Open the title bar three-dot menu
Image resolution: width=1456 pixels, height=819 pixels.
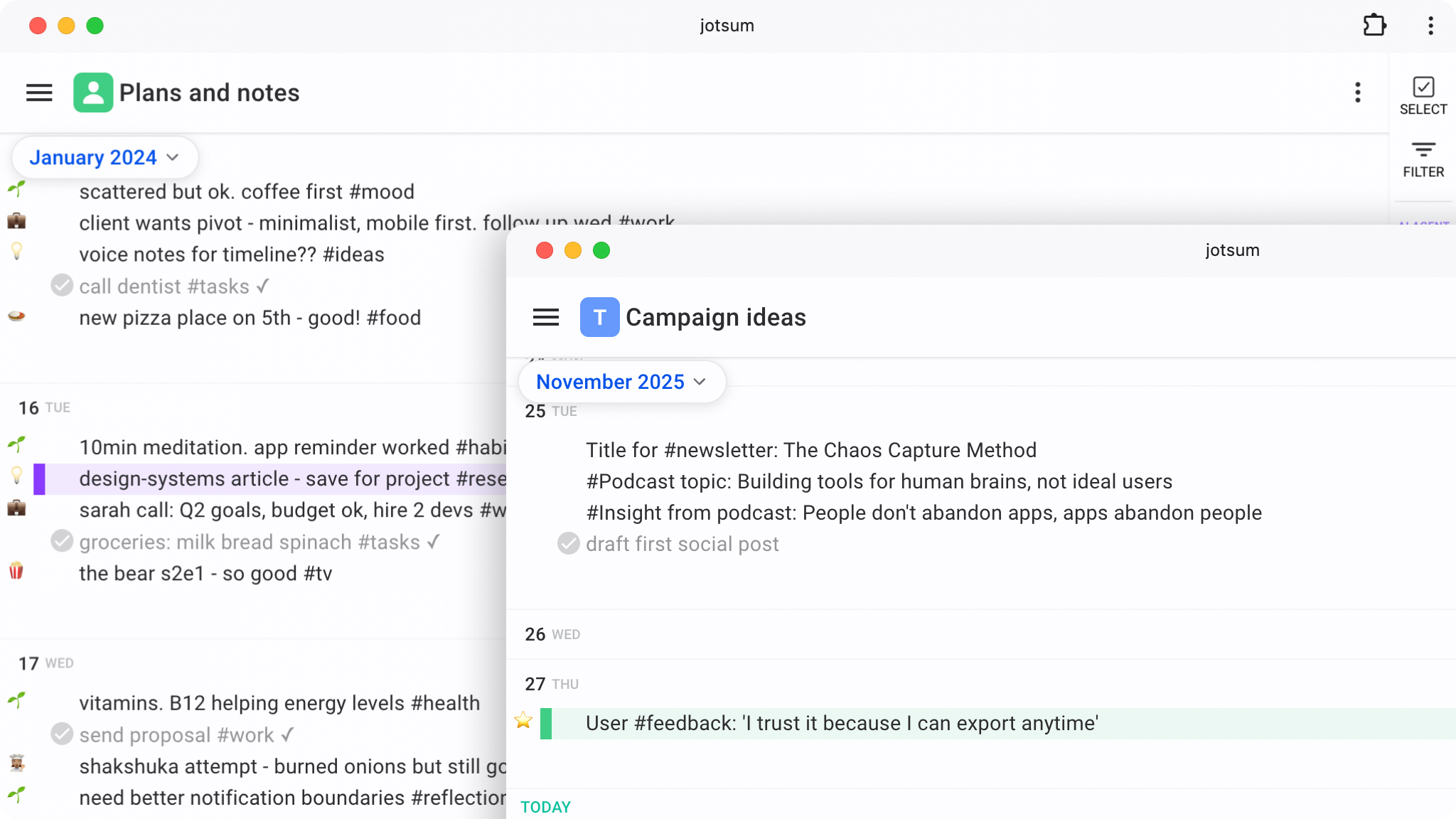(x=1430, y=26)
